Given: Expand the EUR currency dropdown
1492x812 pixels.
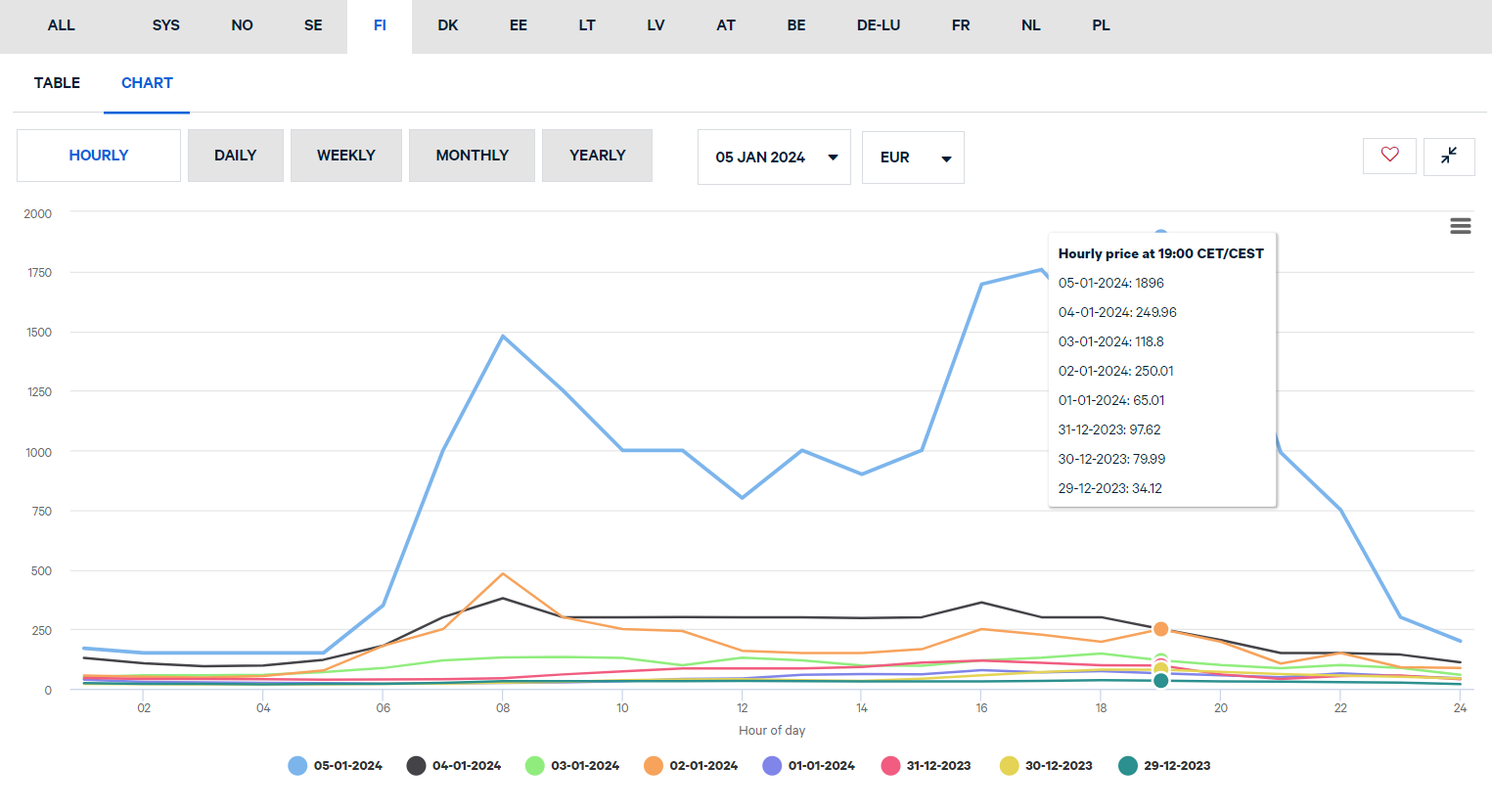Looking at the screenshot, I should [x=913, y=158].
